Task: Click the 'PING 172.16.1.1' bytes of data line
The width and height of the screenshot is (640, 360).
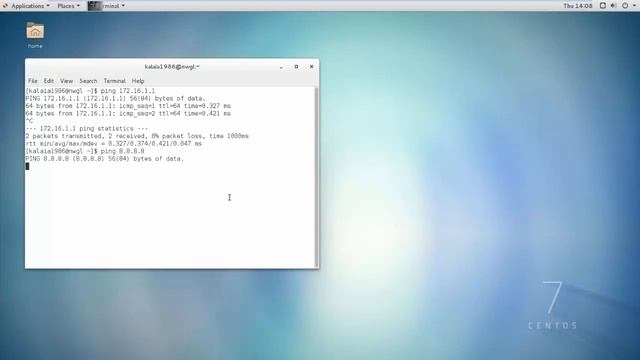Action: [x=116, y=98]
